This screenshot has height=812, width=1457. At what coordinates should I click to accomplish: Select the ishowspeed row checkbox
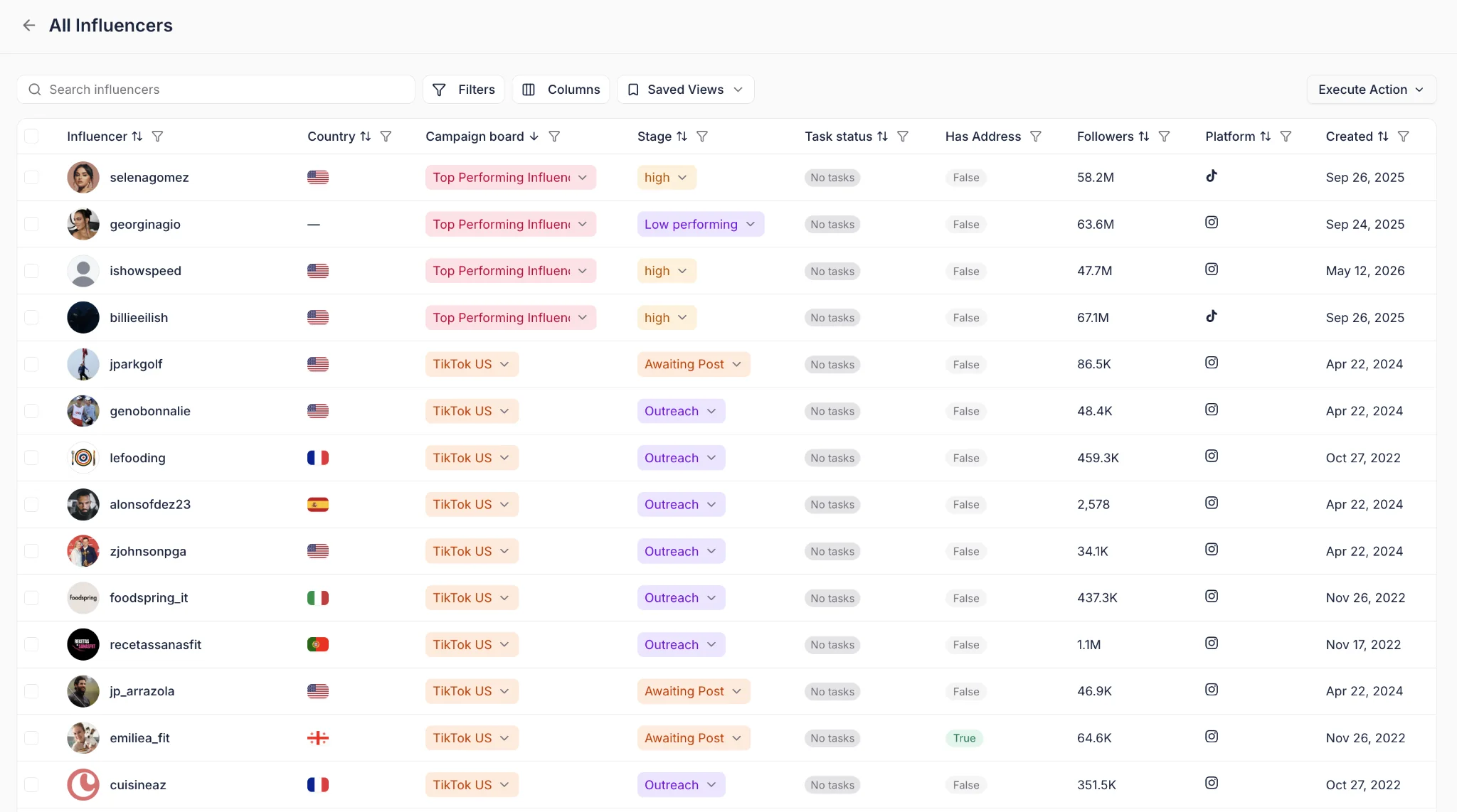pyautogui.click(x=31, y=271)
